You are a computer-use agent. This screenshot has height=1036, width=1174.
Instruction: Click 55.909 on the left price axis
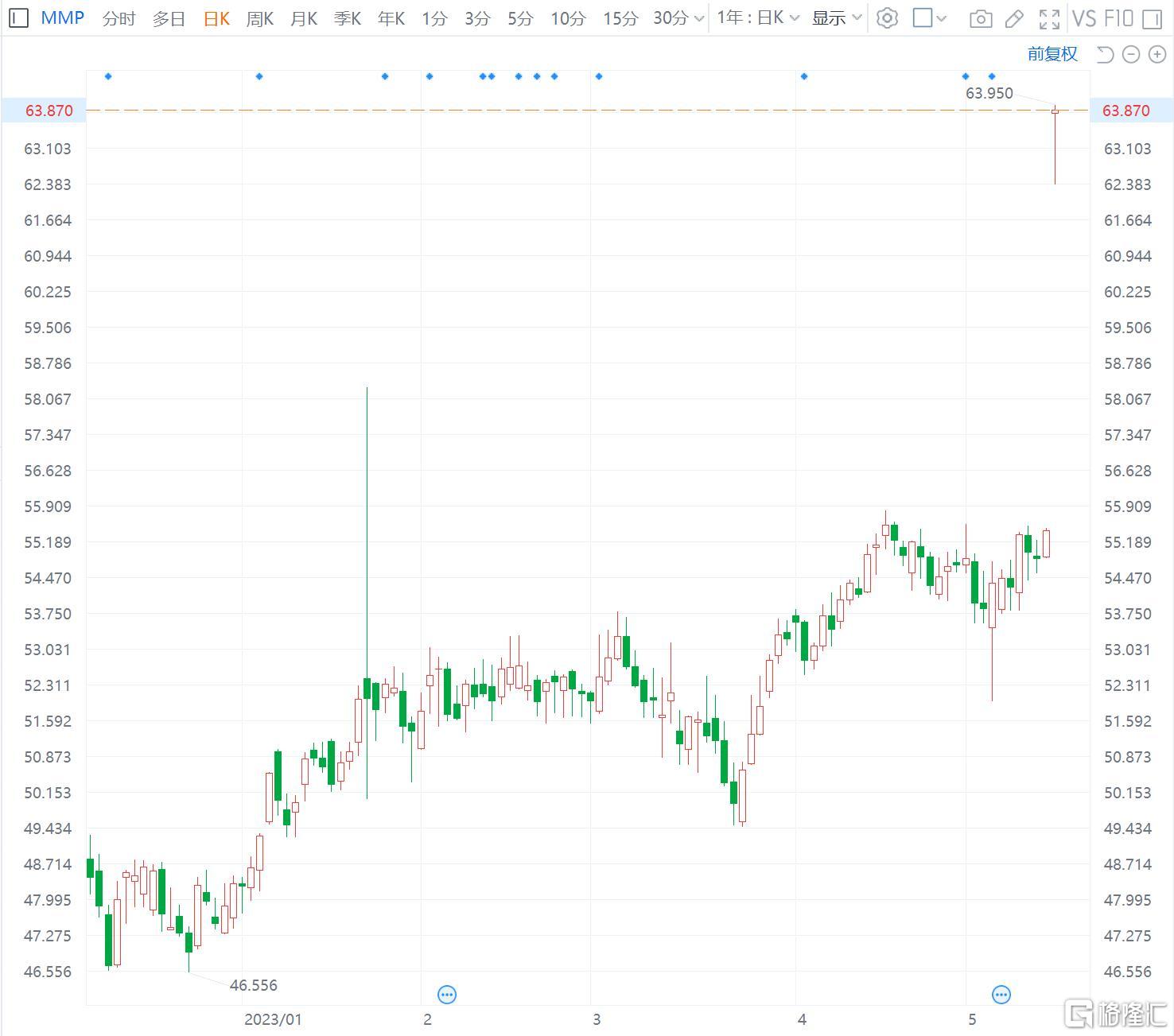click(x=48, y=506)
